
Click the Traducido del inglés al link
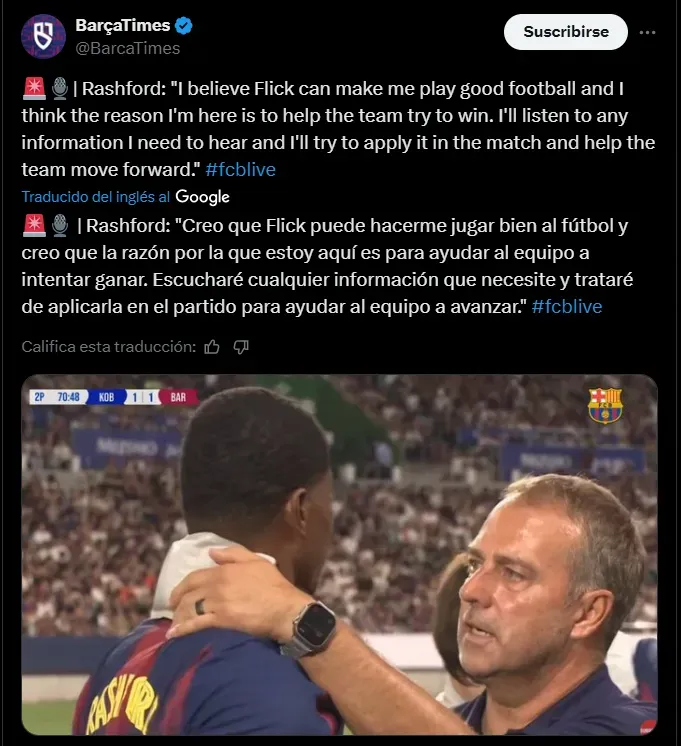click(x=96, y=197)
